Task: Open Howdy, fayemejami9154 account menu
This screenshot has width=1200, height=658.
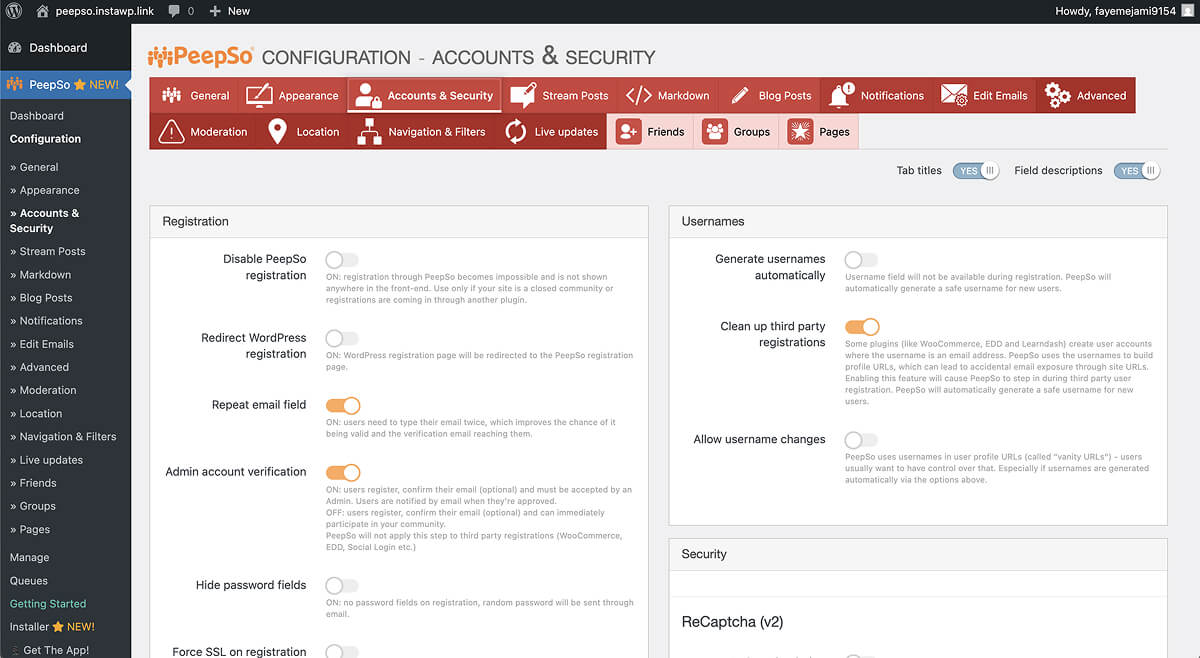Action: (x=1123, y=11)
